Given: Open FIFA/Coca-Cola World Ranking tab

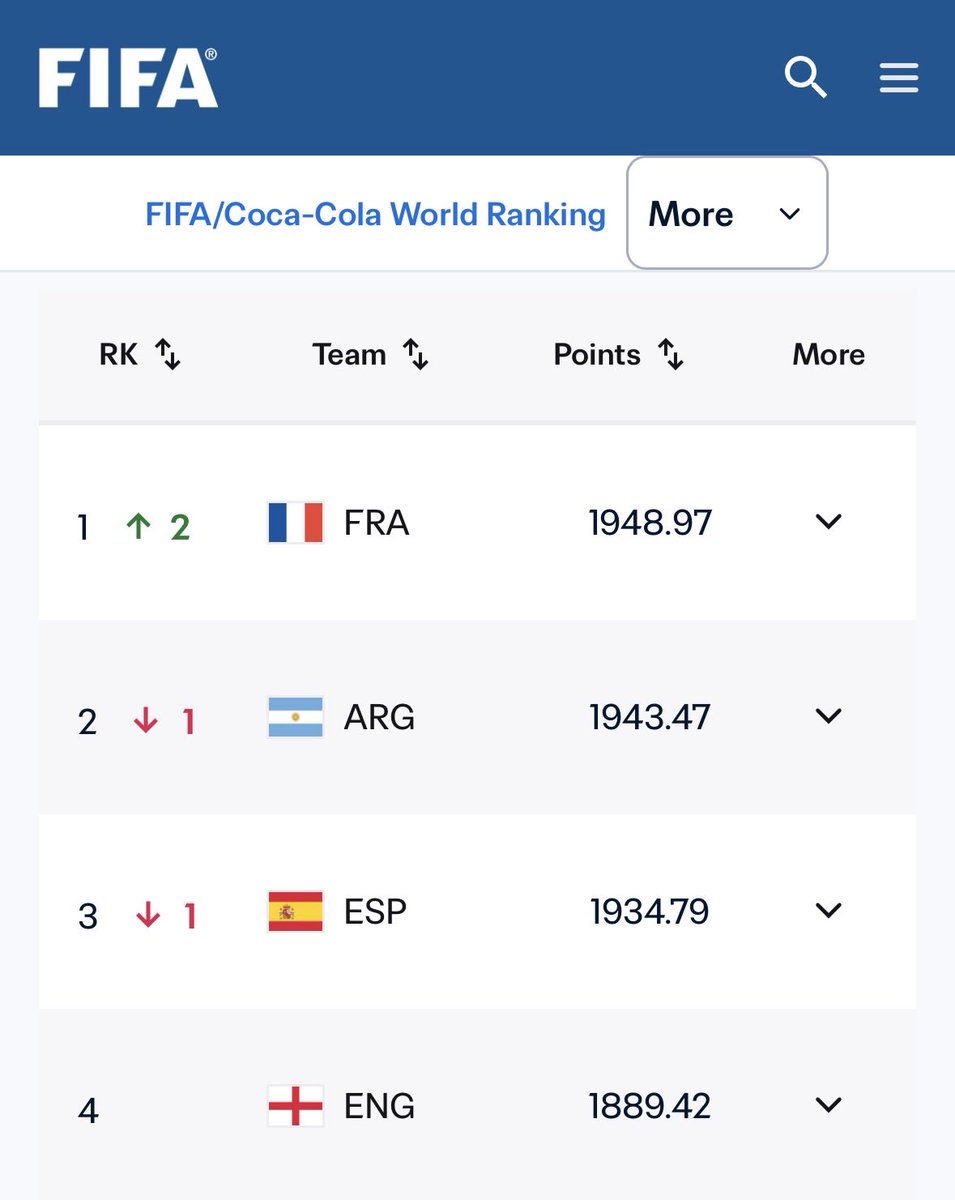Looking at the screenshot, I should [376, 214].
